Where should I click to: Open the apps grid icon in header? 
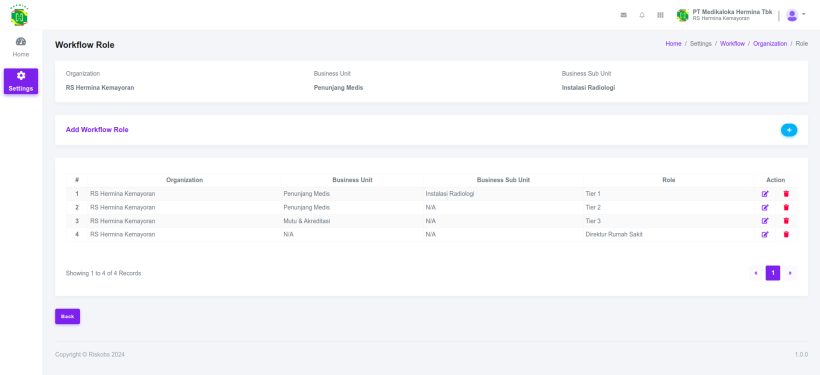point(660,15)
